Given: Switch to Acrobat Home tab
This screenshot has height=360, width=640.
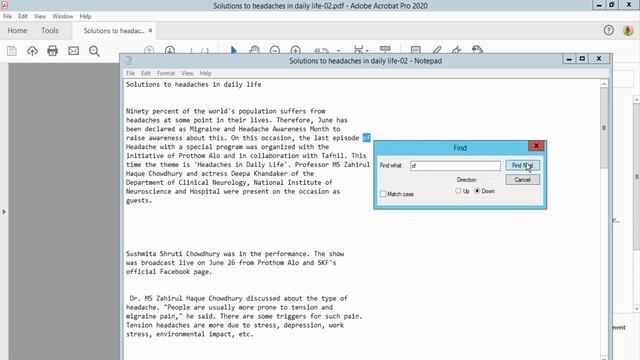Looking at the screenshot, I should coord(17,31).
